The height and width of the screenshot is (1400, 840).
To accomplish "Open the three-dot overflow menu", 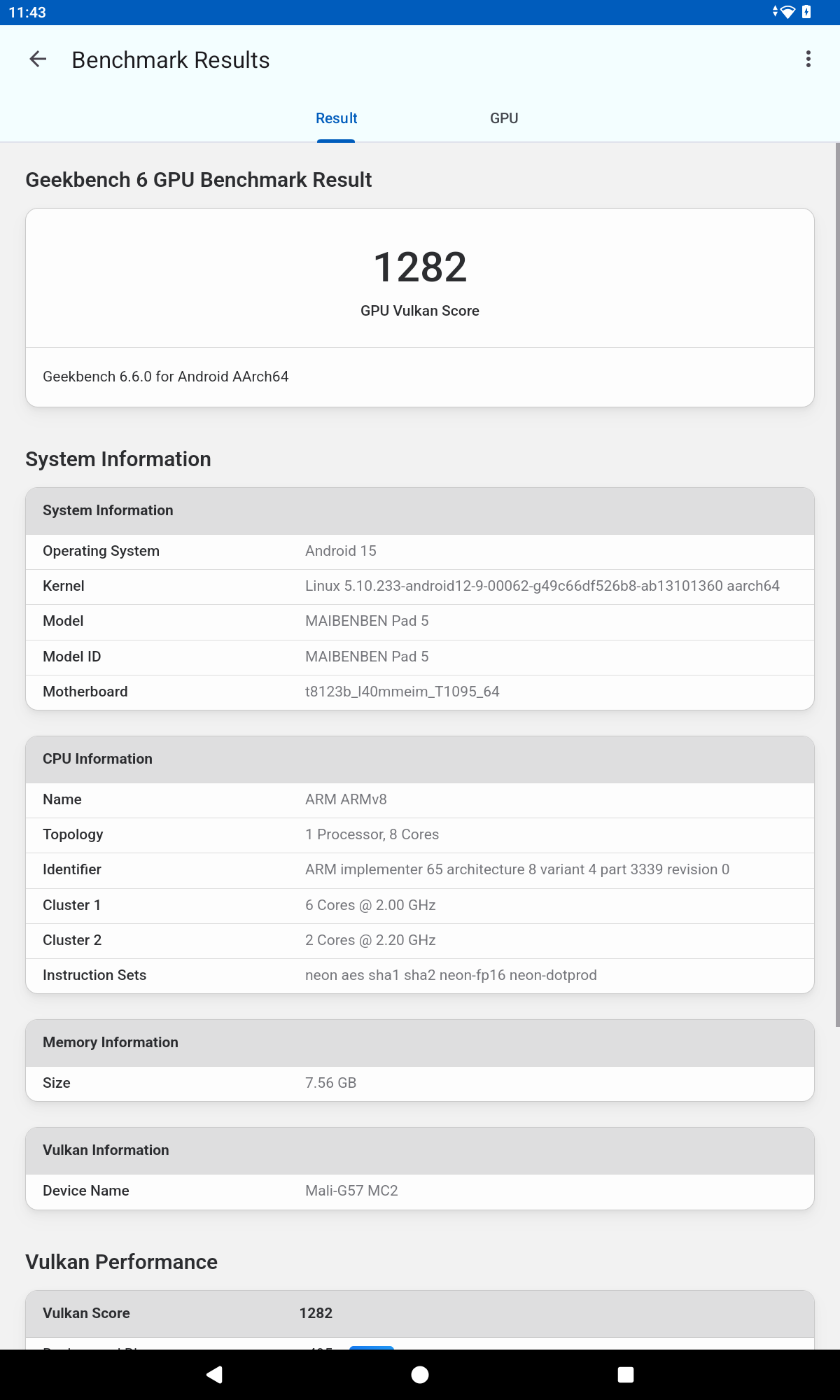I will [808, 59].
